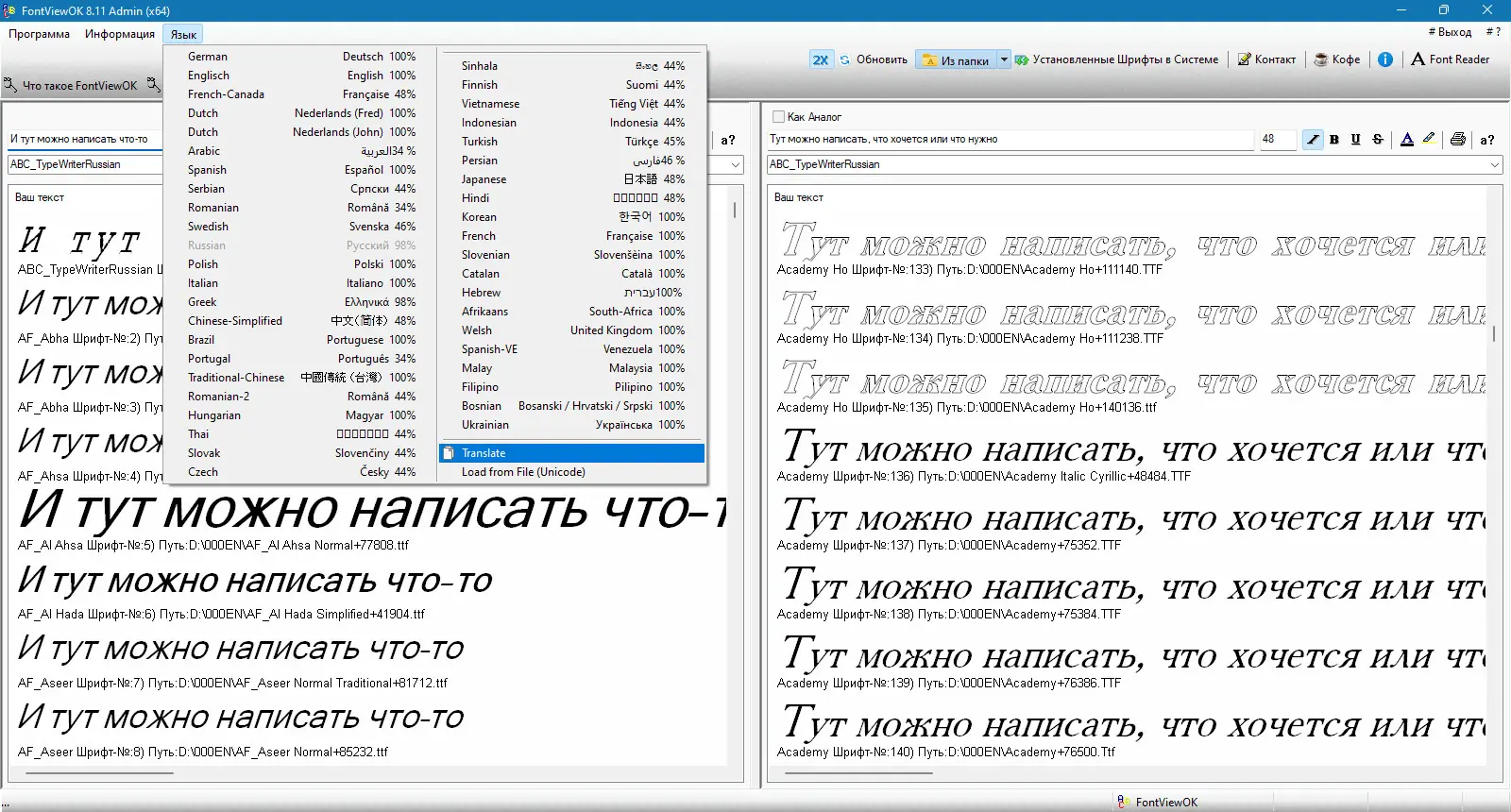Close the Язык menu
The width and height of the screenshot is (1511, 812).
click(183, 35)
